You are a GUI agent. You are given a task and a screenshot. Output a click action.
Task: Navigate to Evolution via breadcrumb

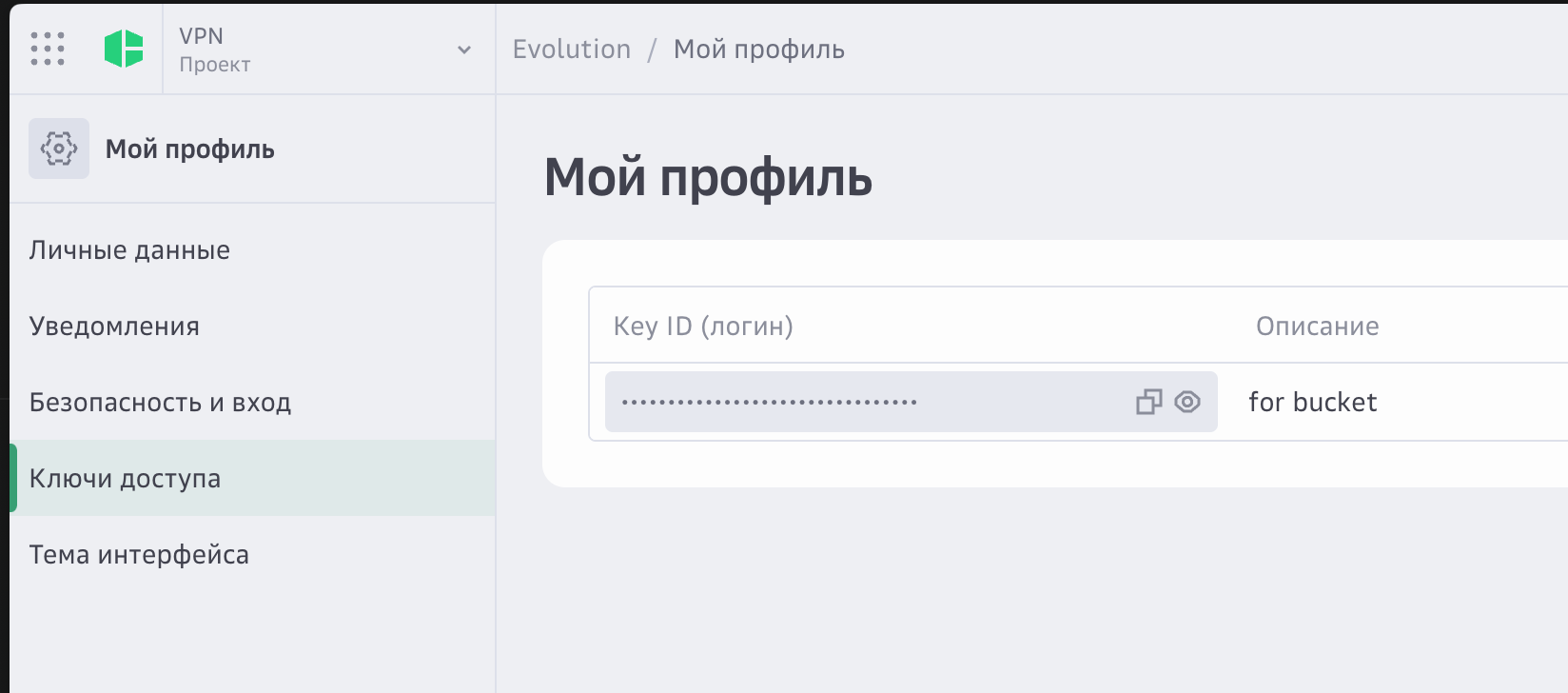[x=572, y=49]
